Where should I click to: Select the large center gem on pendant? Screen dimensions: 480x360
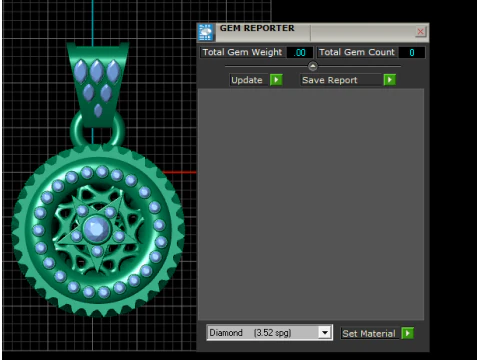[x=96, y=229]
